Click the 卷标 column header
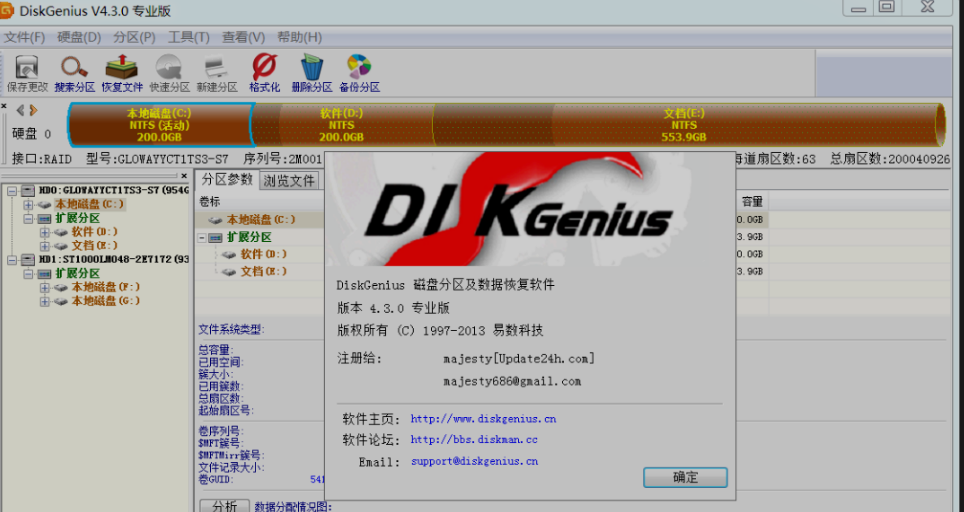Image resolution: width=964 pixels, height=512 pixels. 210,202
